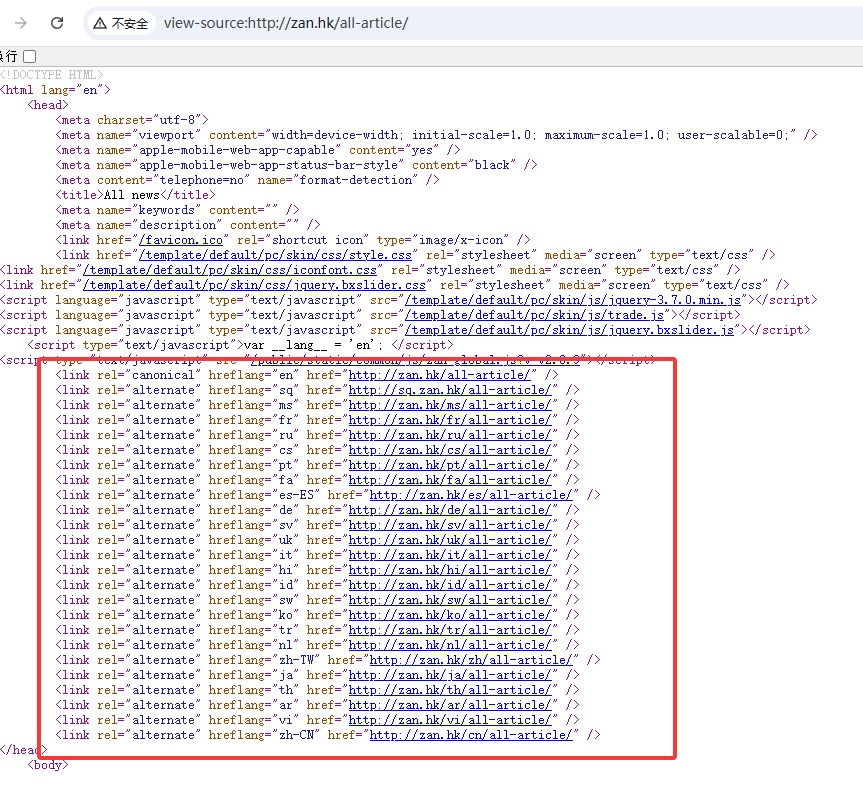Open the zan.hk/vi/all-article link

450,720
